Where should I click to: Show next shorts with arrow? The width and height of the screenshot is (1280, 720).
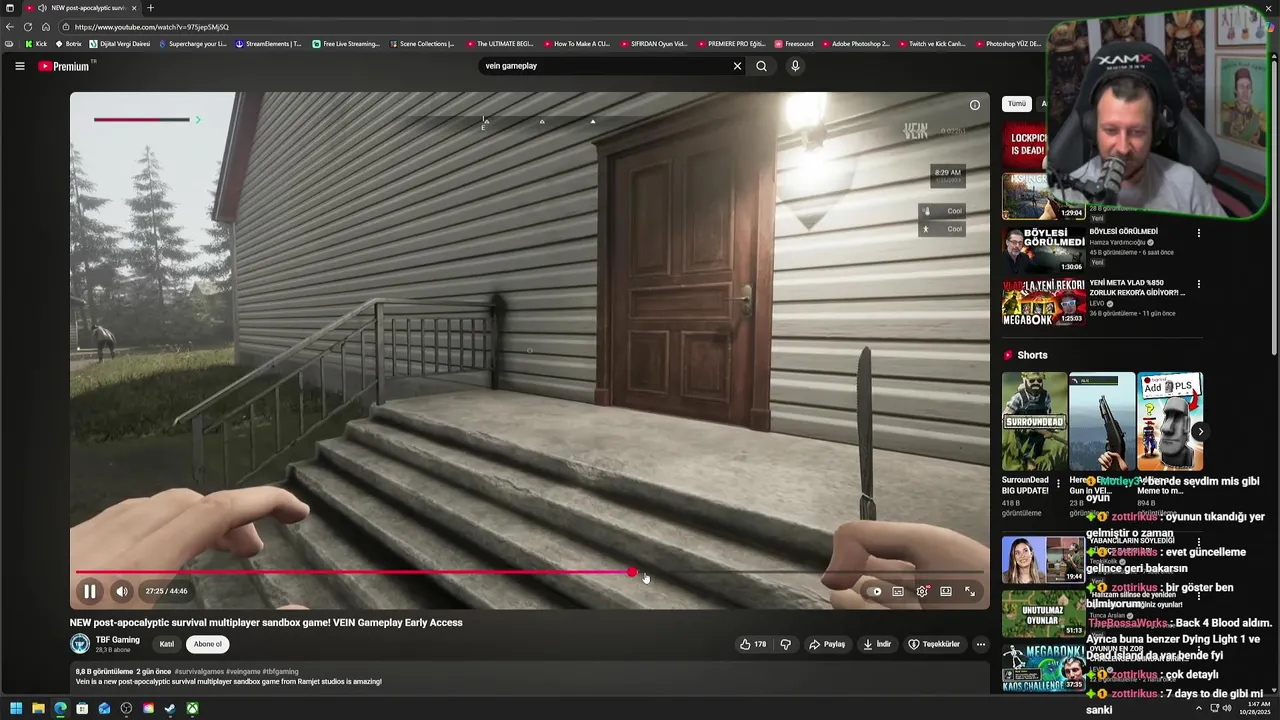[x=1200, y=431]
